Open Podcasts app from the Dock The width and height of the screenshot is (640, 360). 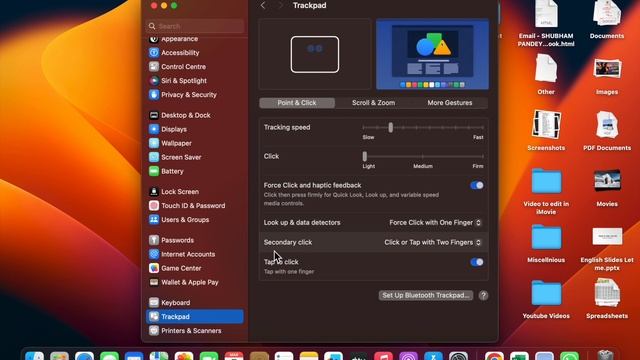[x=409, y=356]
